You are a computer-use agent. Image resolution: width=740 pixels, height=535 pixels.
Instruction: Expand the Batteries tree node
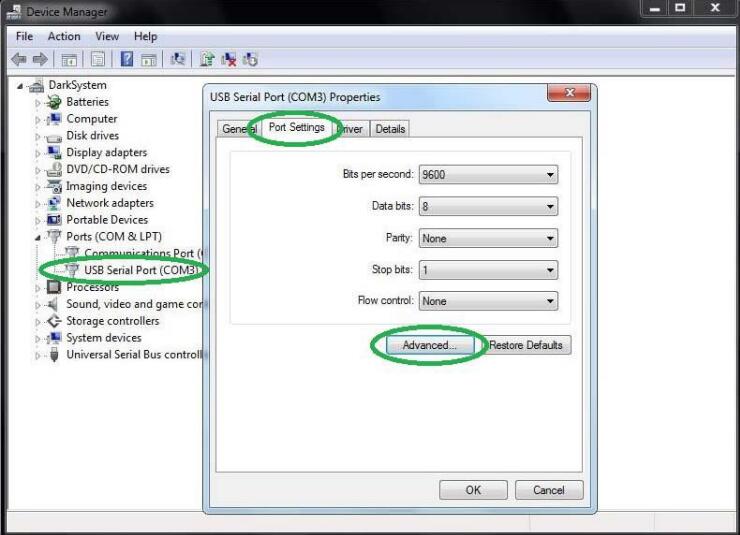[38, 102]
